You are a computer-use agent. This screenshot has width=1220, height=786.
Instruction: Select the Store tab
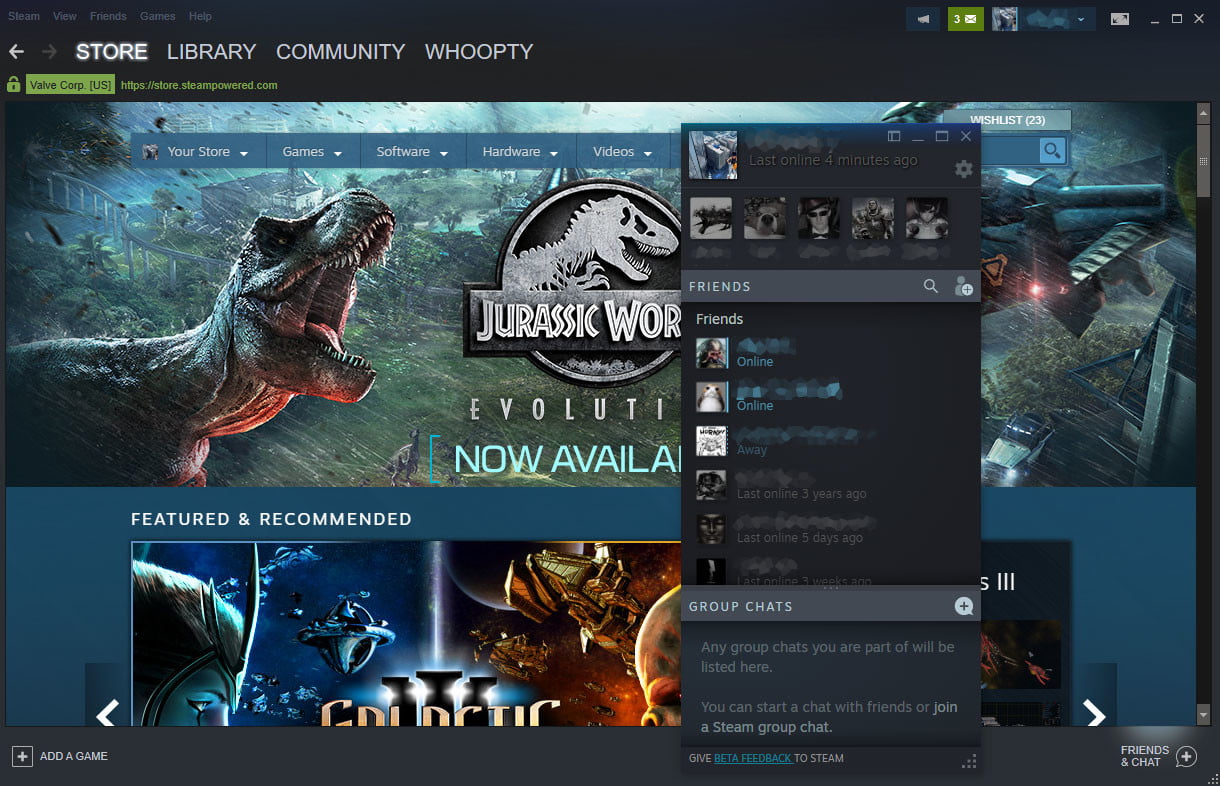112,51
